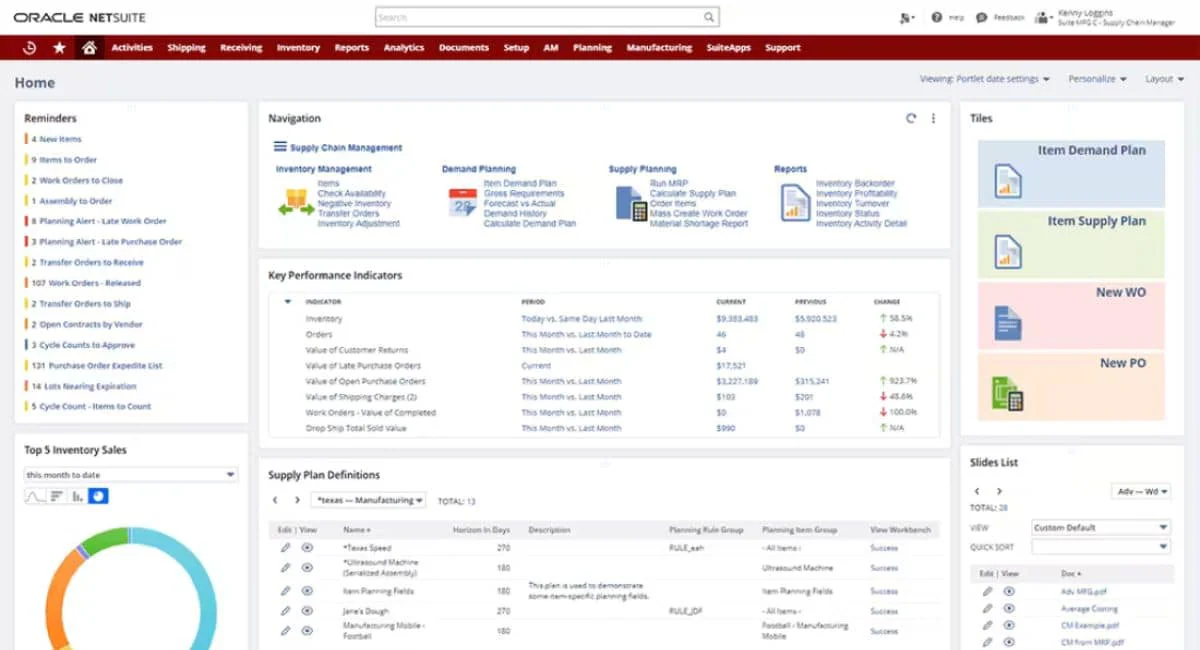The image size is (1200, 650).
Task: Open the Manufacturing menu
Action: tap(659, 47)
